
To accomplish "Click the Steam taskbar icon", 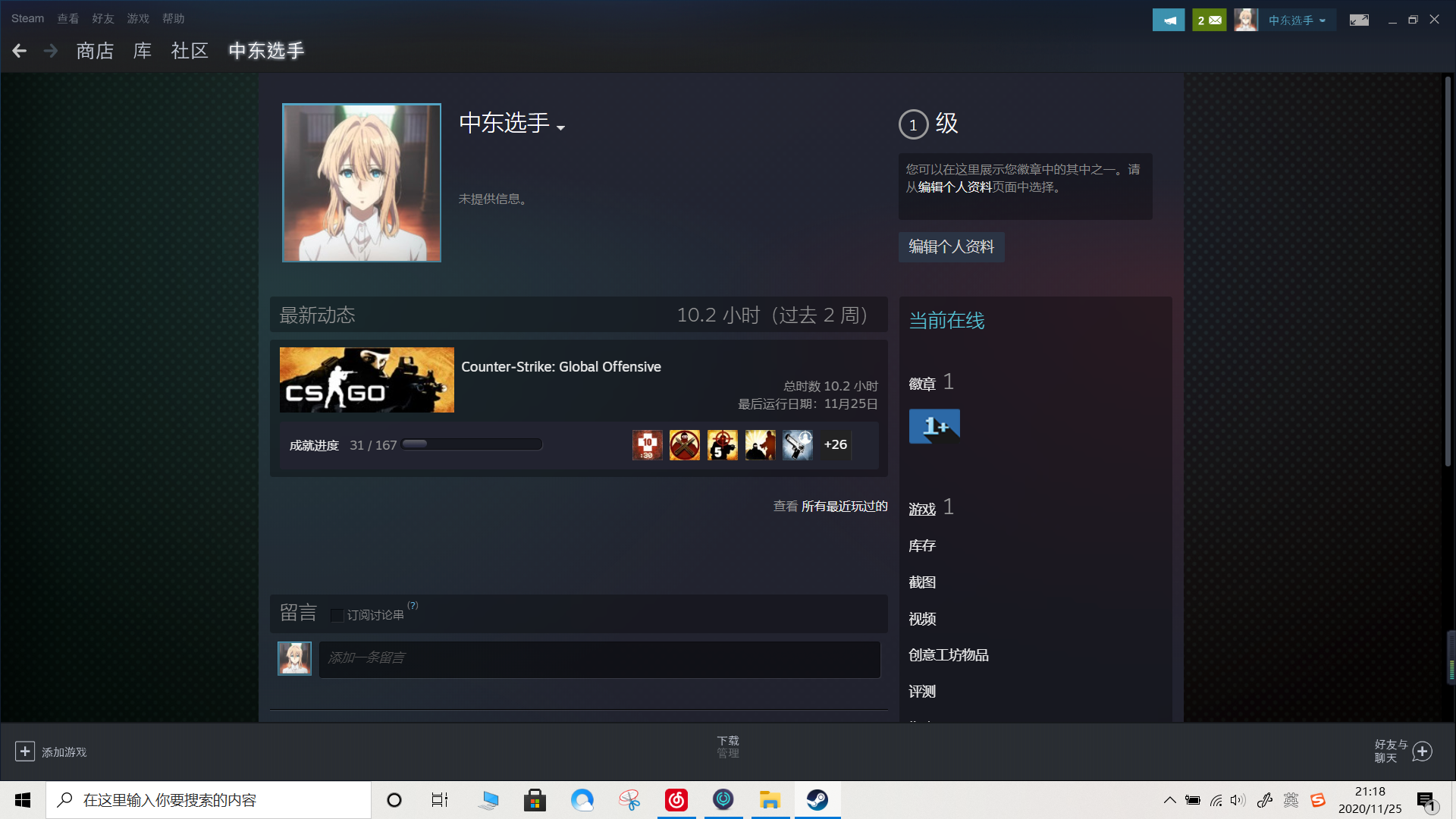I will pyautogui.click(x=817, y=800).
